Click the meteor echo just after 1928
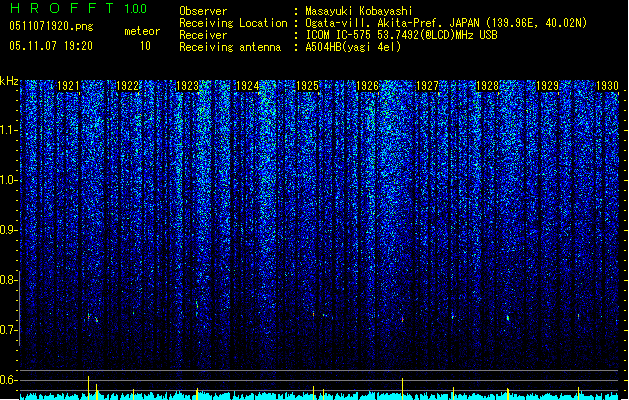 (508, 318)
